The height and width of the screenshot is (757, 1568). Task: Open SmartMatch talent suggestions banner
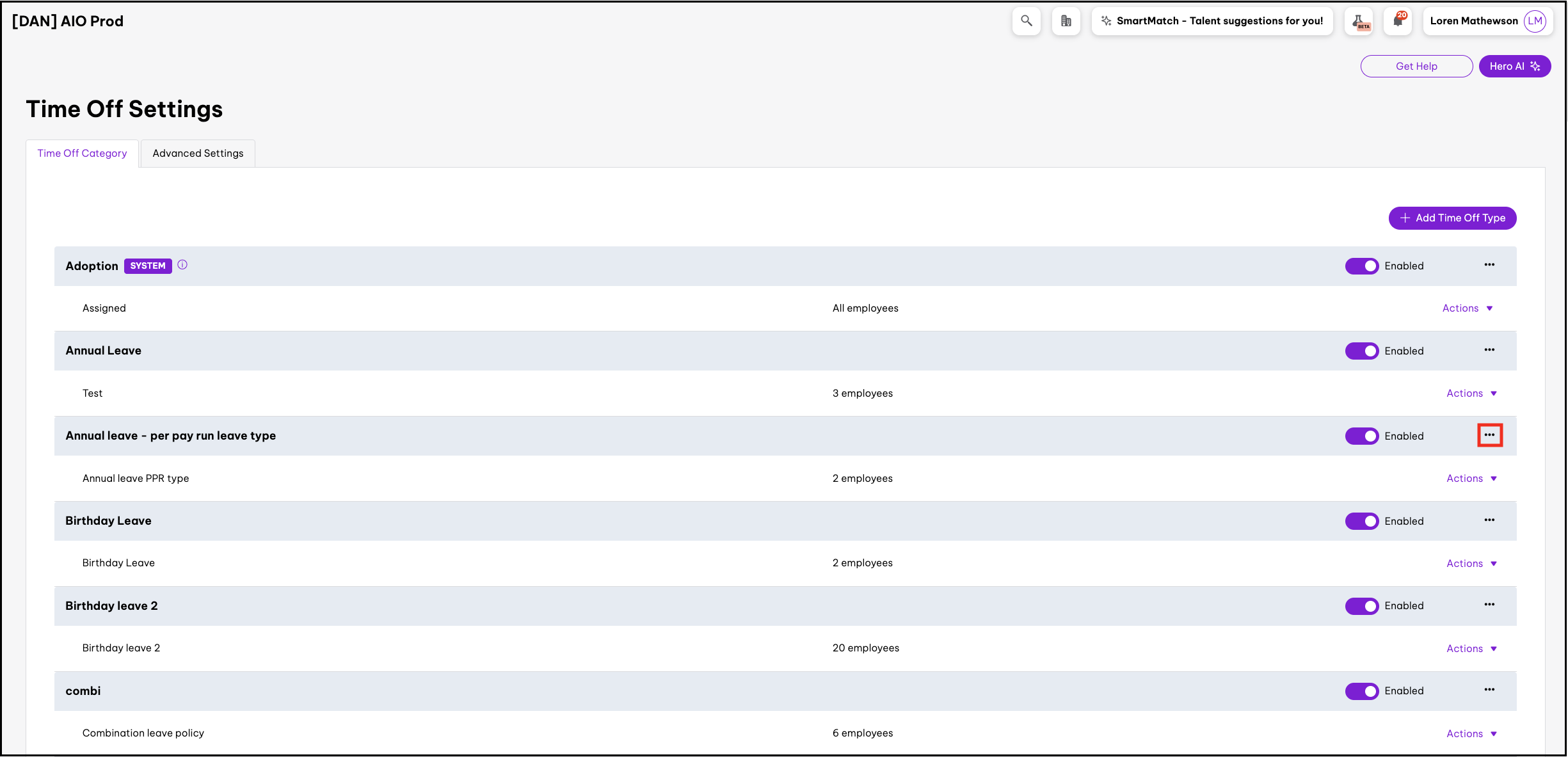1212,21
